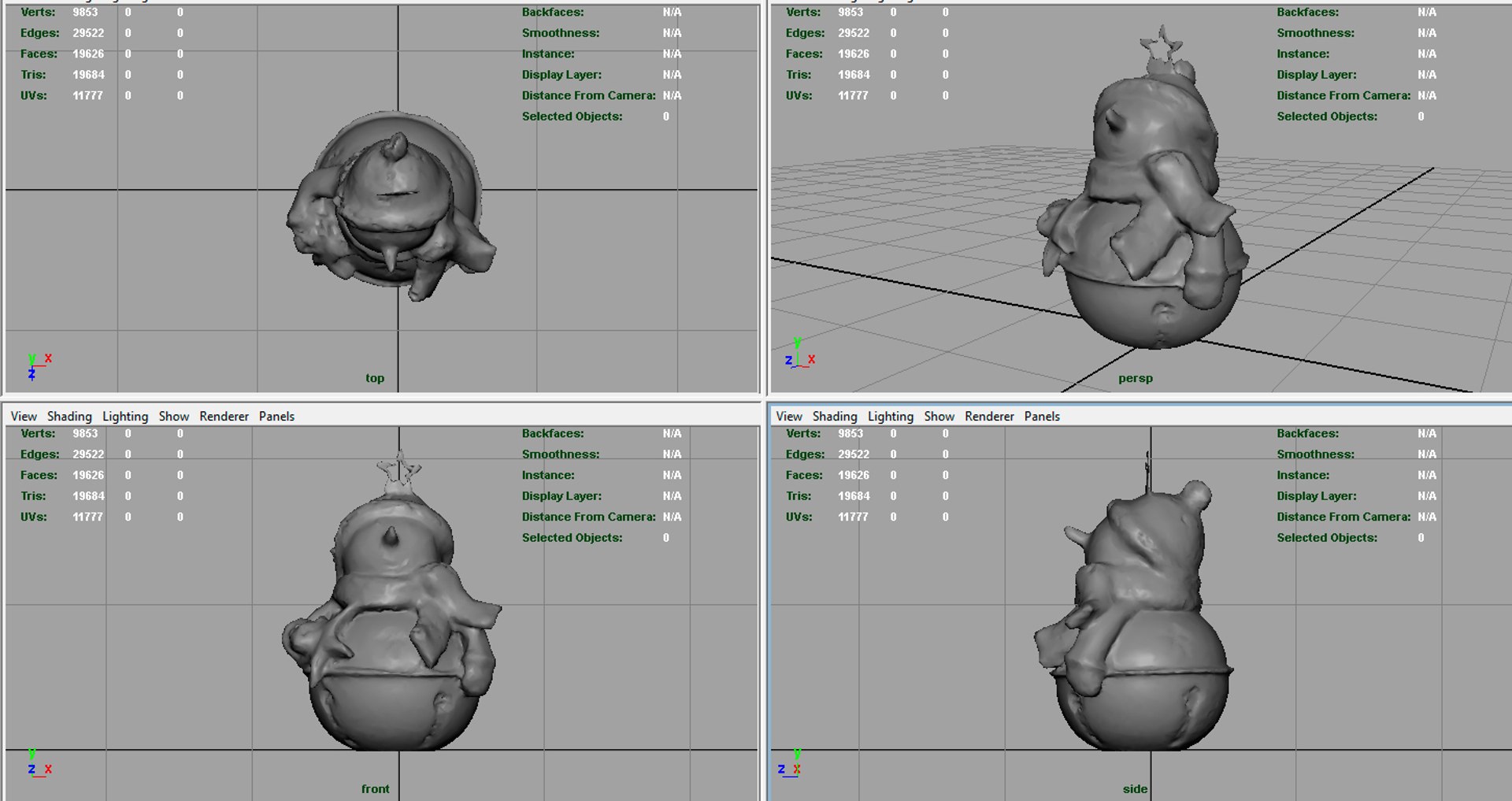Click the XYZ axis gizmo in persp view

click(800, 354)
